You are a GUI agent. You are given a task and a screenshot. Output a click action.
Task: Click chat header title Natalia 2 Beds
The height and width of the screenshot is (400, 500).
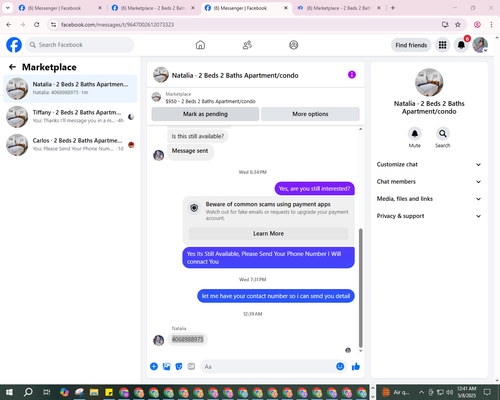pyautogui.click(x=235, y=75)
